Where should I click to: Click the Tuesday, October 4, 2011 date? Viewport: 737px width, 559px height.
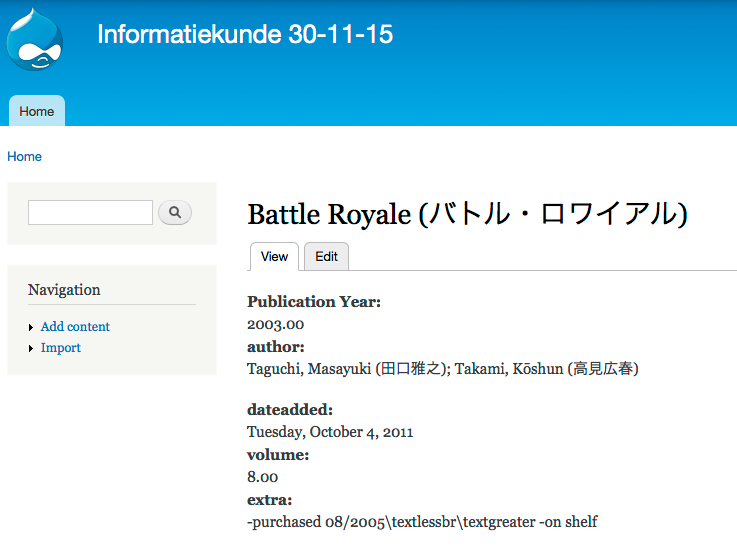coord(330,432)
